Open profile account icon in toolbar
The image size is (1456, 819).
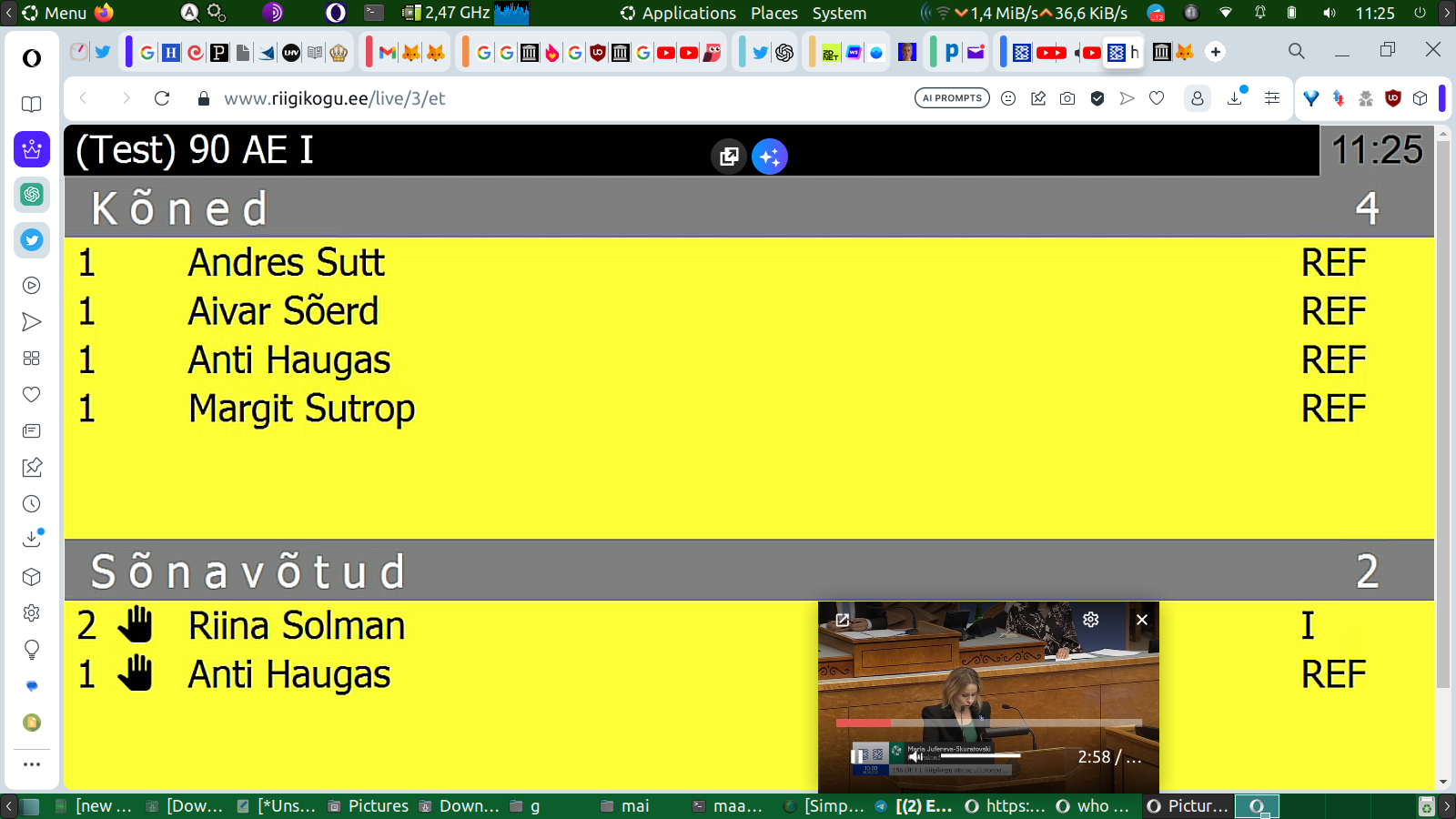tap(1198, 98)
